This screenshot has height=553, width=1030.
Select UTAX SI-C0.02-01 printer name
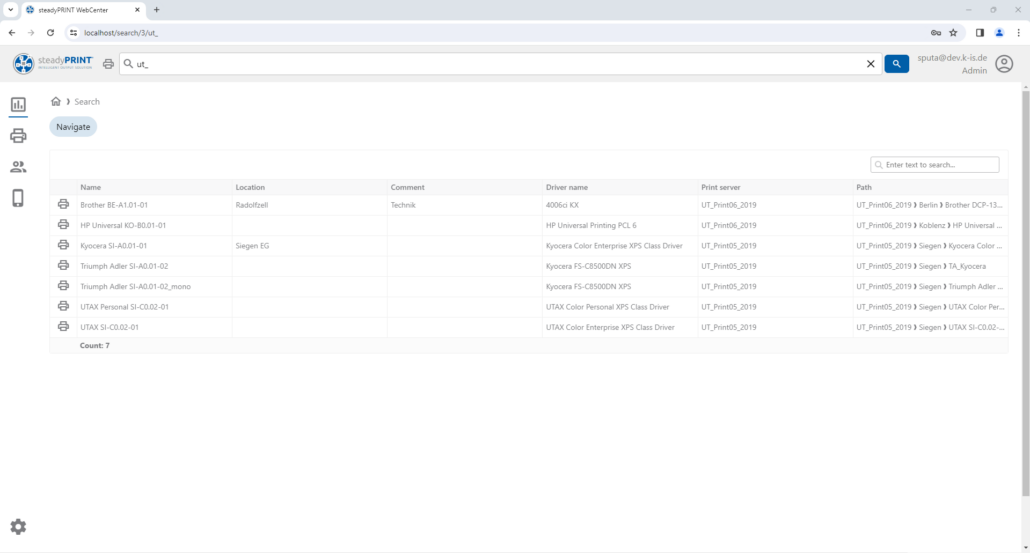(x=109, y=327)
